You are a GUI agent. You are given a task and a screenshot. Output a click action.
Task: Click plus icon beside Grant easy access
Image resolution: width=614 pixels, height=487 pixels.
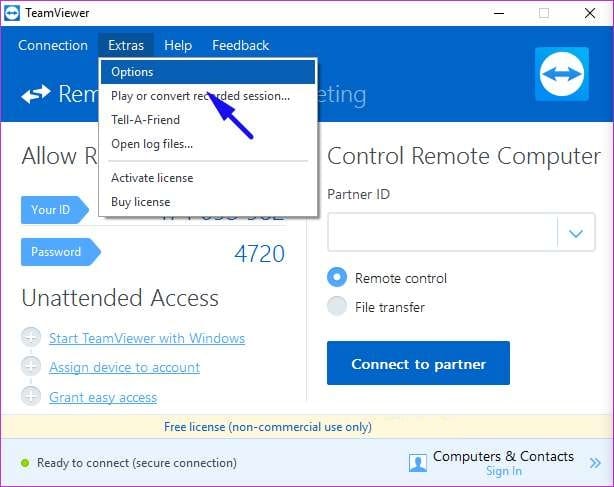coord(31,396)
